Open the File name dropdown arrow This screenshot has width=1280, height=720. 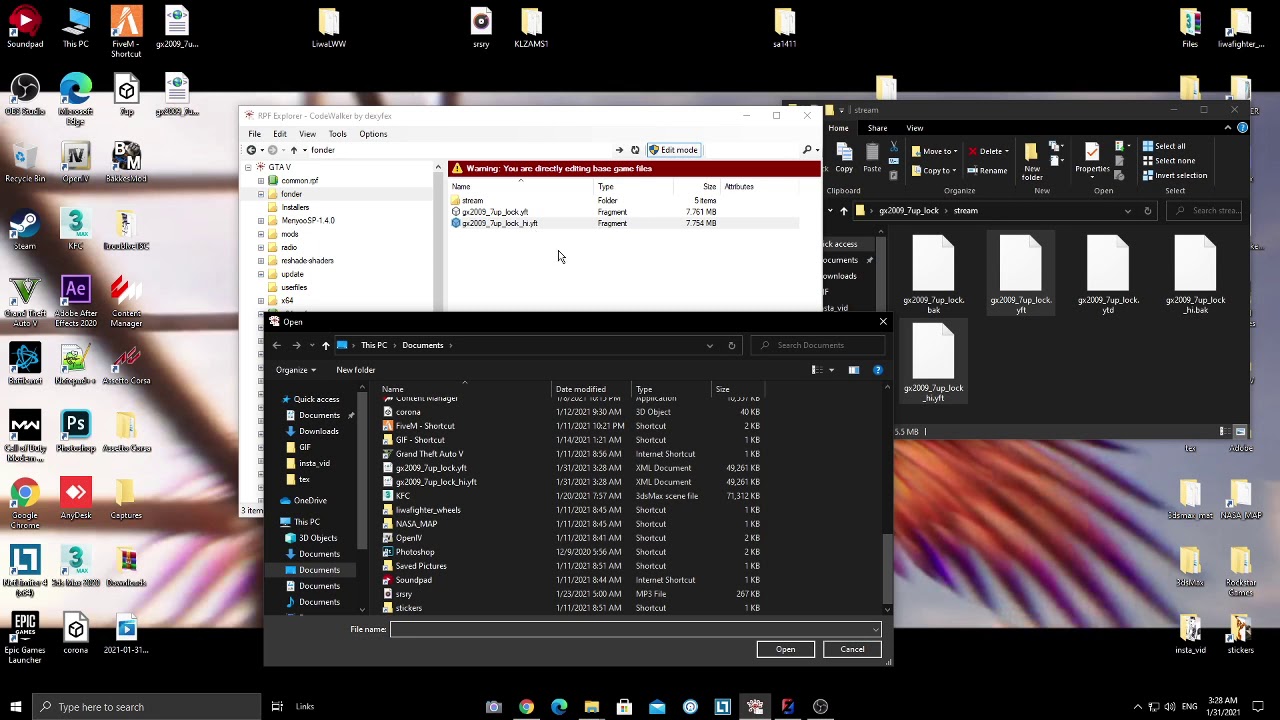click(x=876, y=629)
